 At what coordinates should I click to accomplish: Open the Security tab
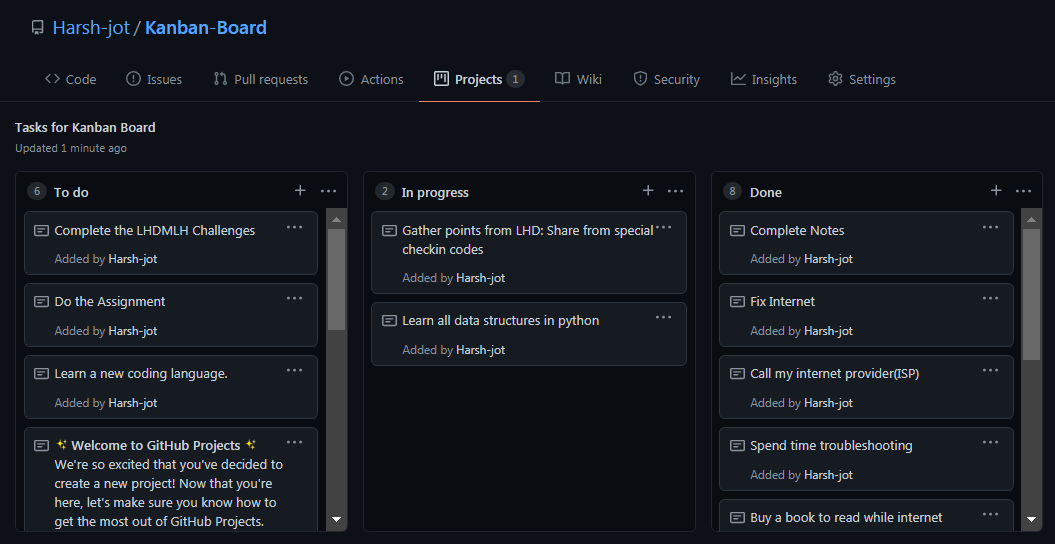(667, 79)
